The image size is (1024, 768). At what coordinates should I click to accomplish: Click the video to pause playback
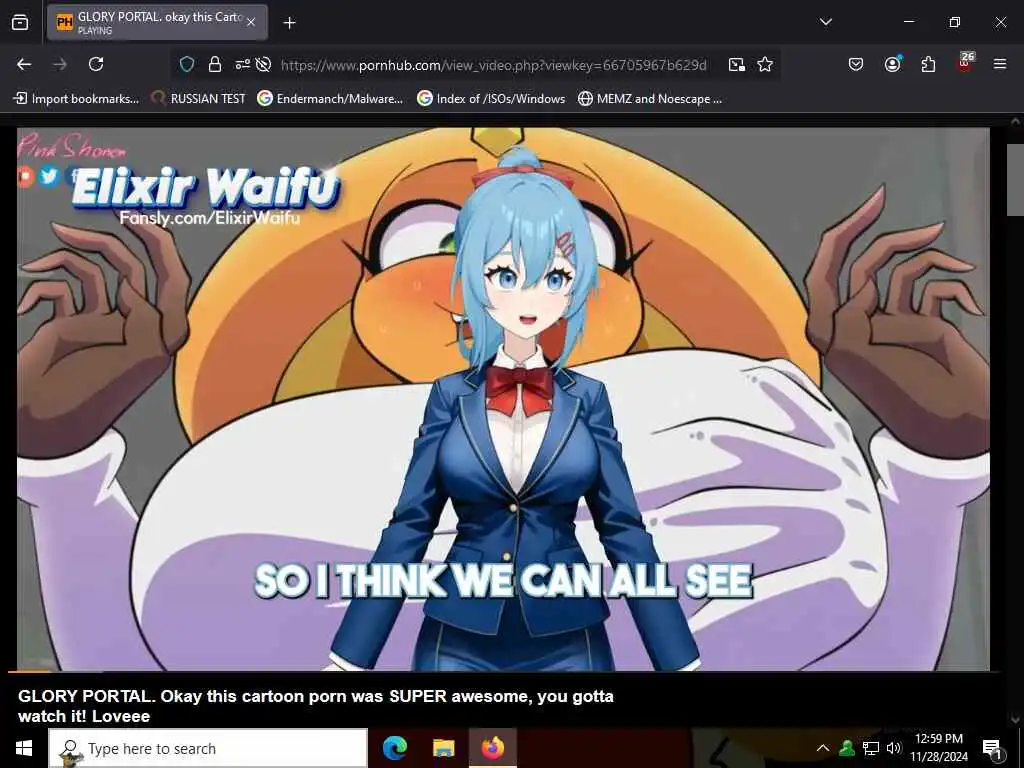click(x=503, y=398)
